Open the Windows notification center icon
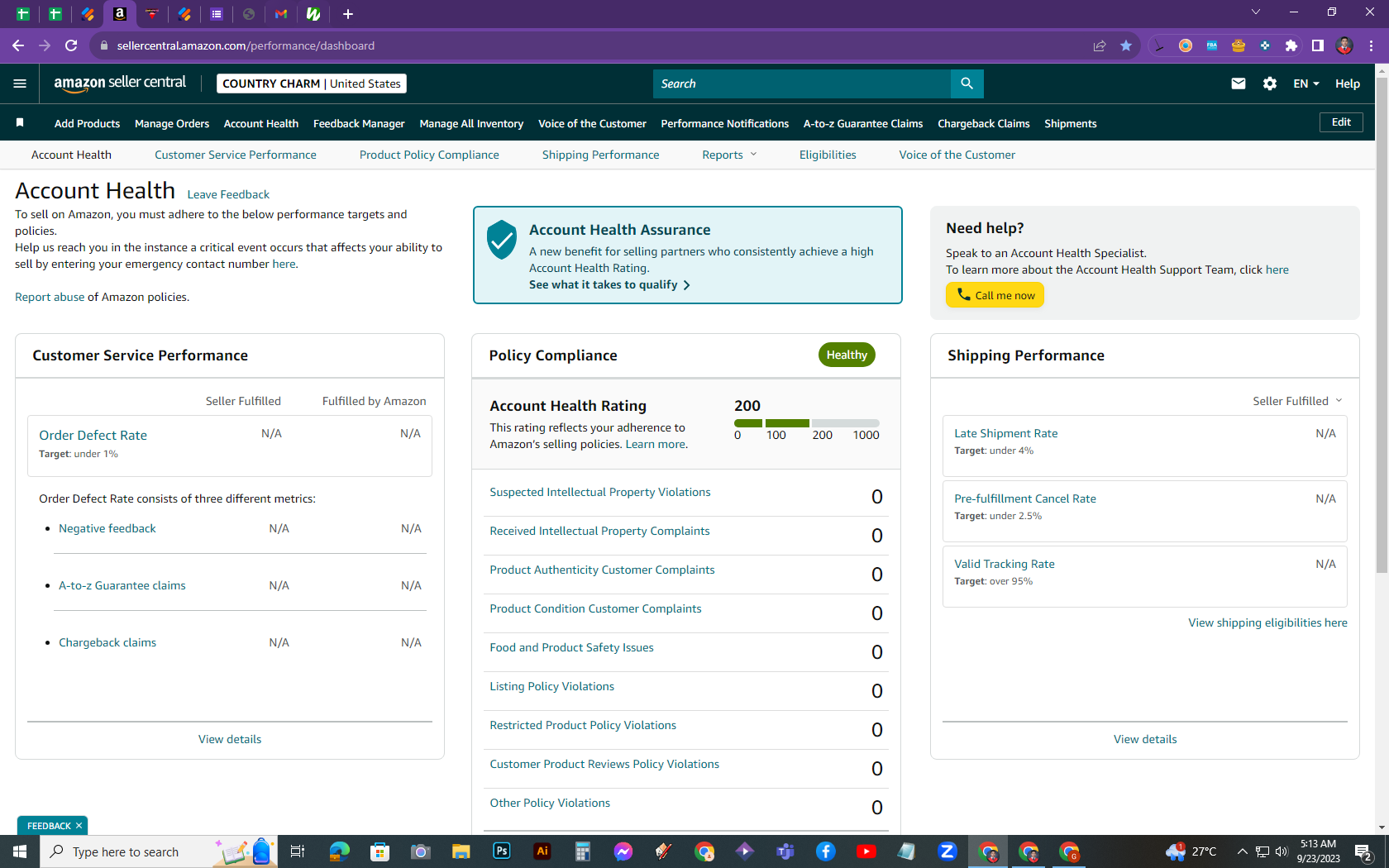The width and height of the screenshot is (1389, 868). point(1364,852)
